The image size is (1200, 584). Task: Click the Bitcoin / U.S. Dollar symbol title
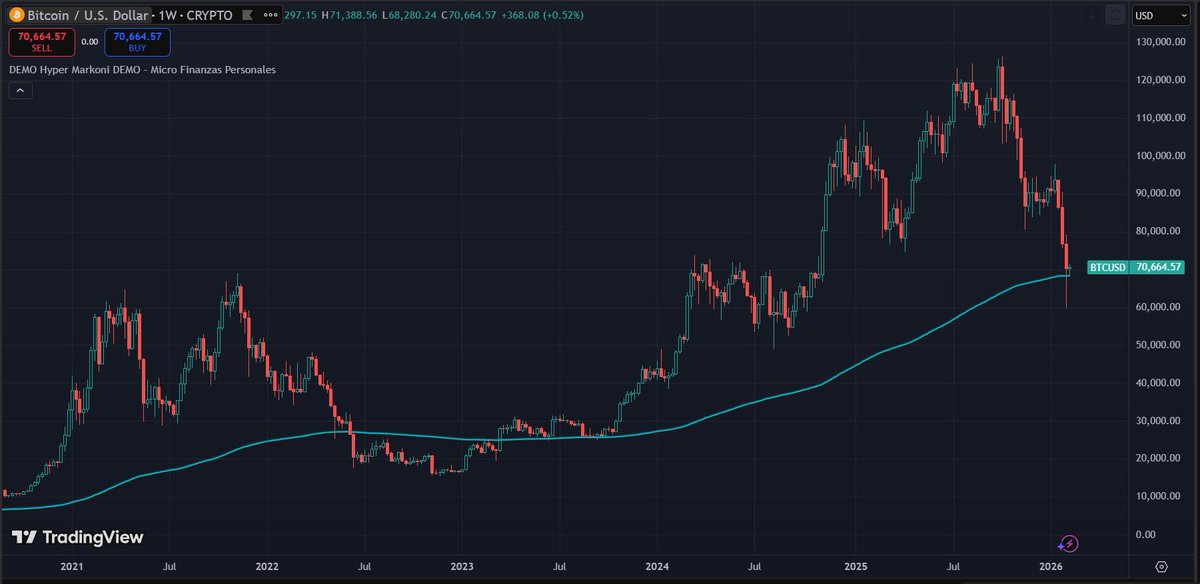tap(87, 16)
